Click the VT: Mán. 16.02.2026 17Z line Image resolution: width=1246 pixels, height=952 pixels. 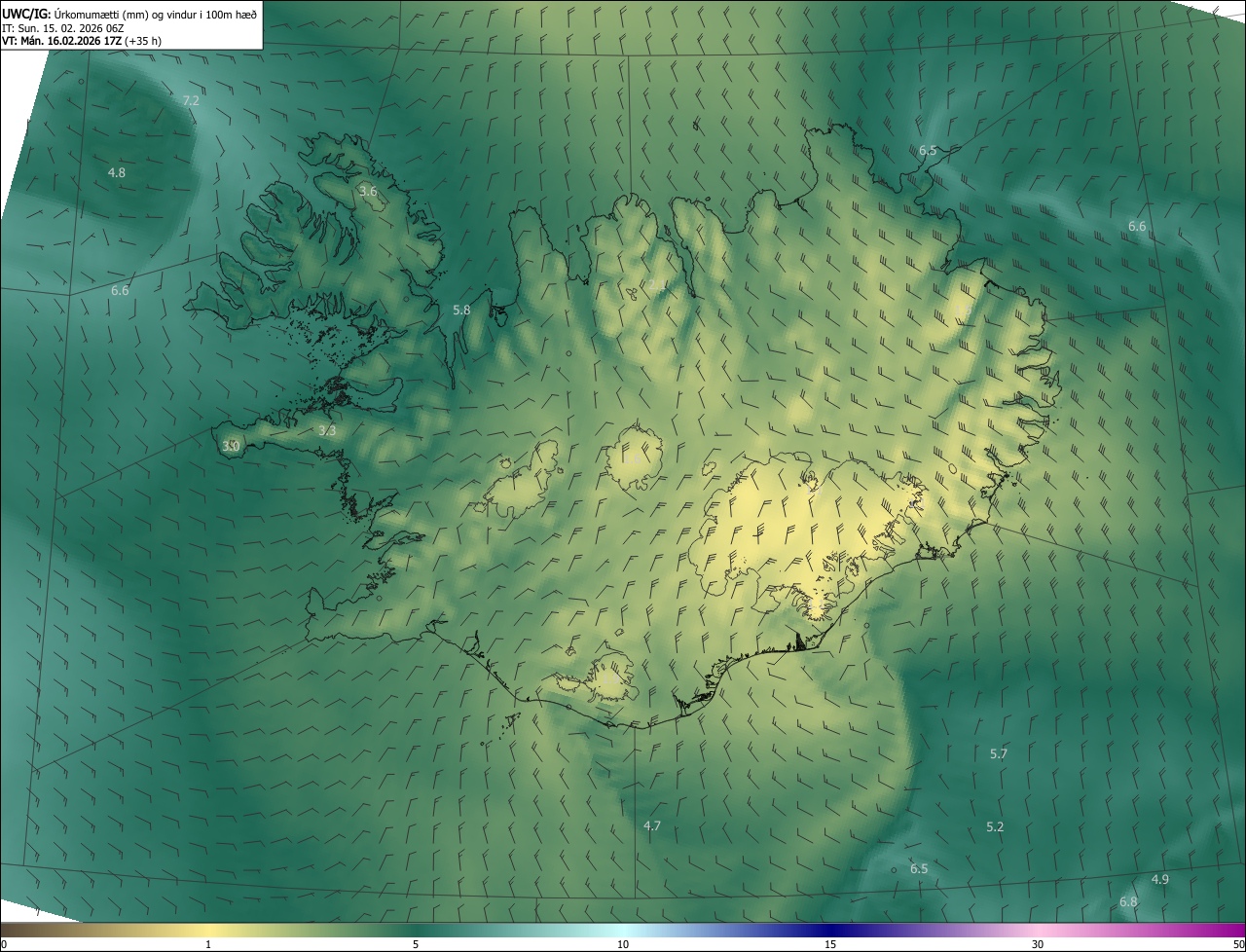coord(60,41)
